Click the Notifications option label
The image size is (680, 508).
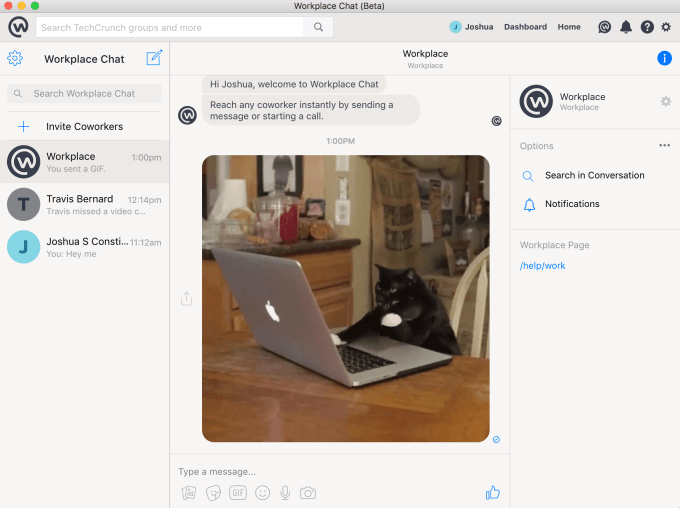(x=572, y=204)
